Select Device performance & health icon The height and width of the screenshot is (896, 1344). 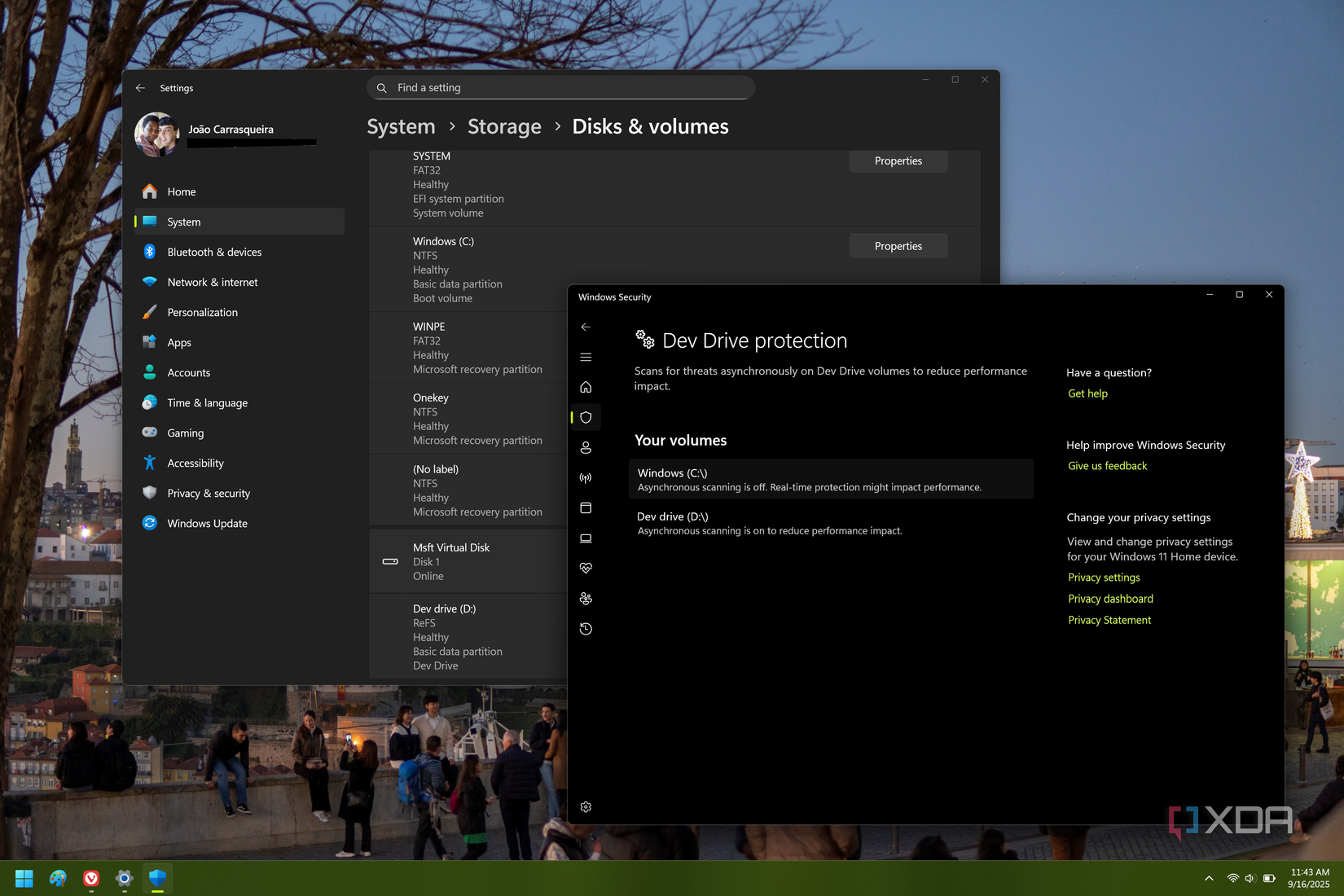coord(585,568)
